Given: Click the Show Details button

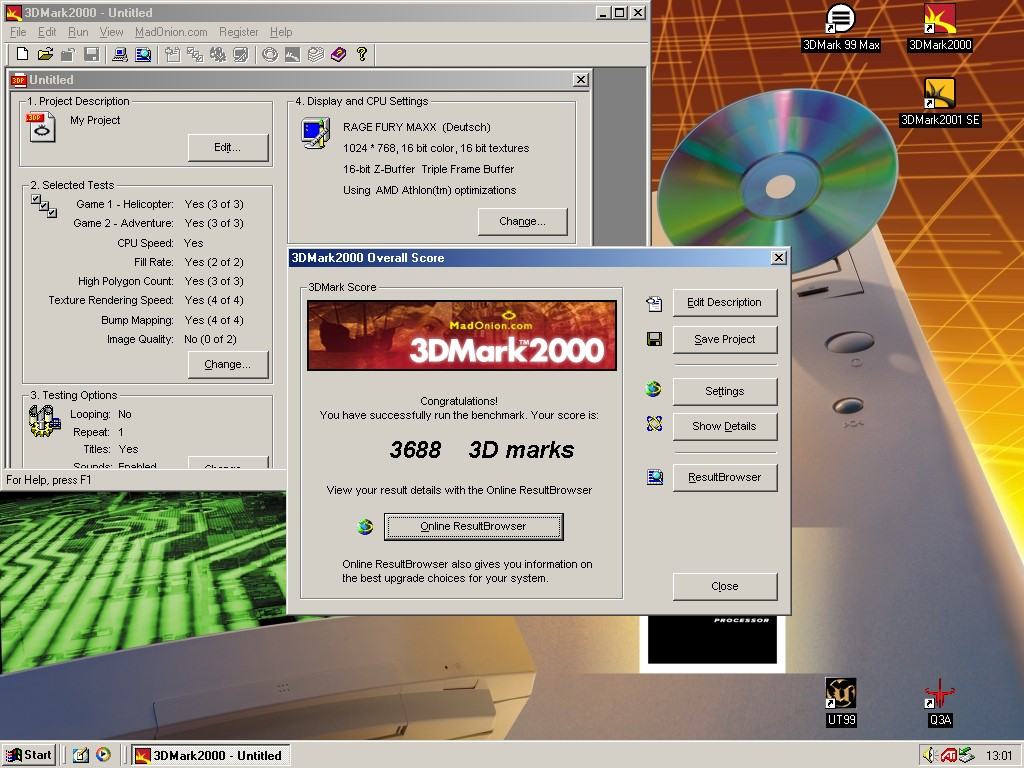Looking at the screenshot, I should pyautogui.click(x=725, y=426).
